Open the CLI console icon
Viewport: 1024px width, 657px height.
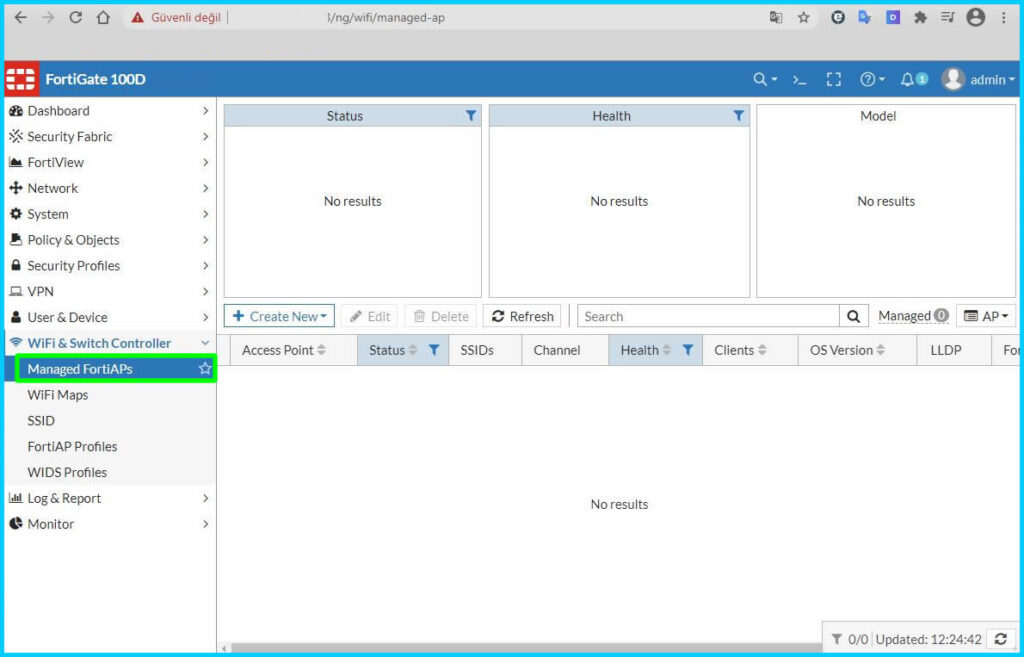(x=799, y=80)
